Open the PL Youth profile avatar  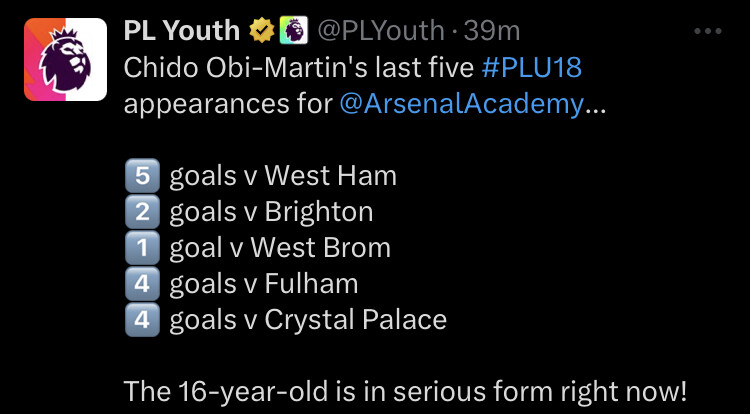tap(66, 59)
